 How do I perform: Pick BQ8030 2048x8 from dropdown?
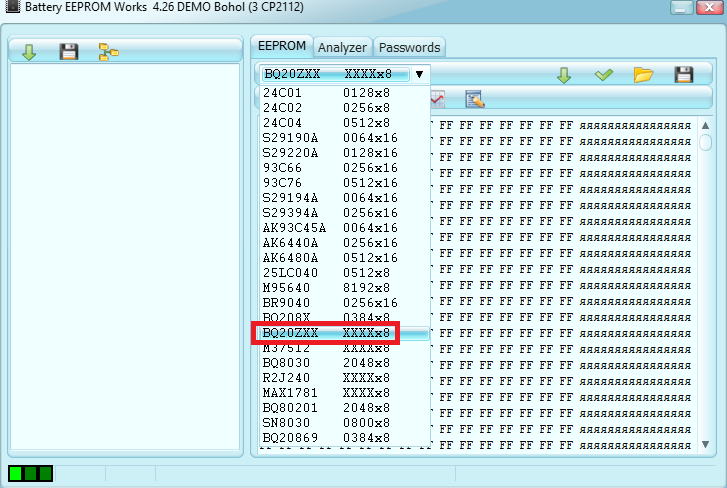(x=344, y=363)
